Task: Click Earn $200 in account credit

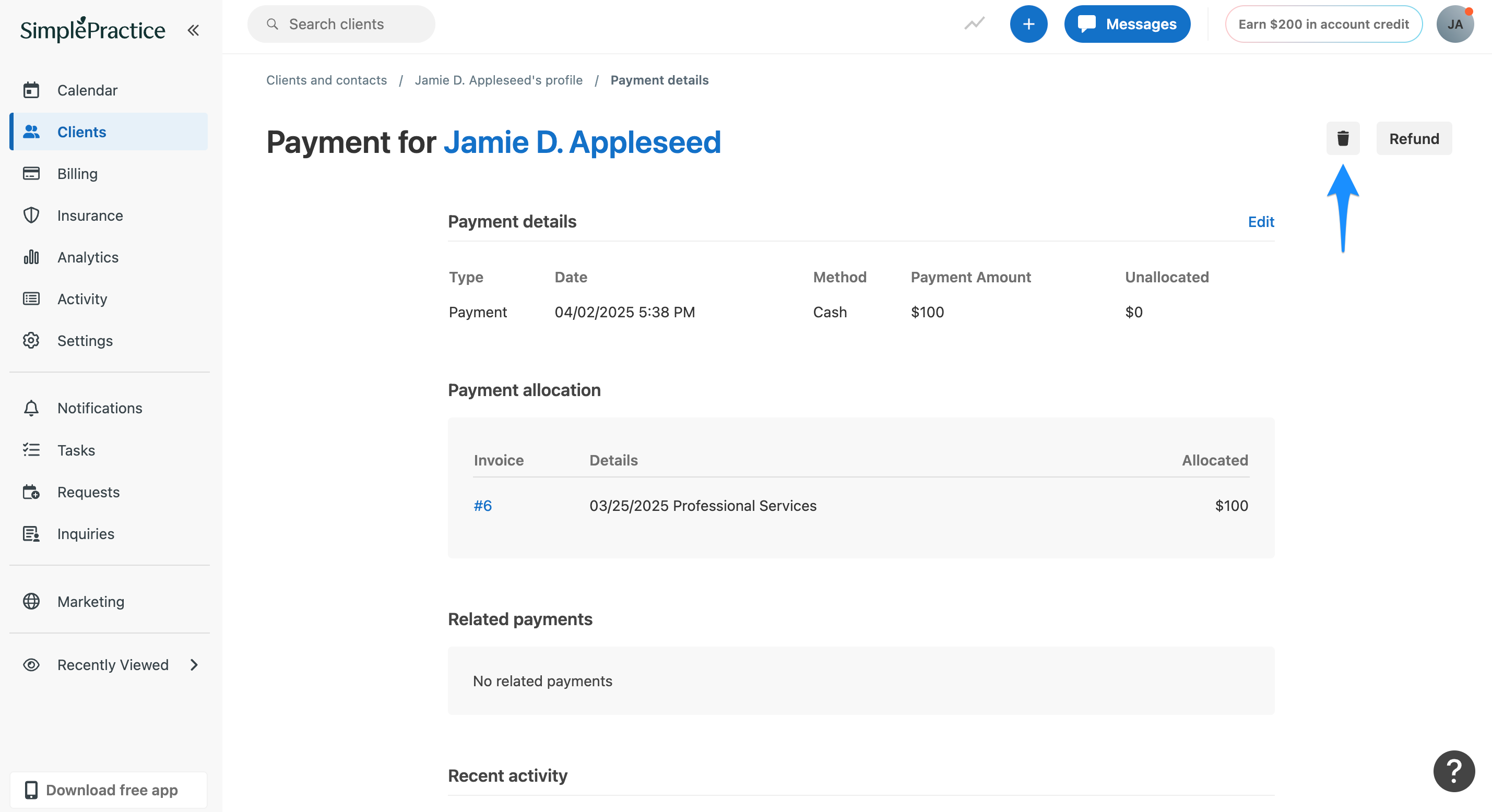Action: click(1323, 25)
